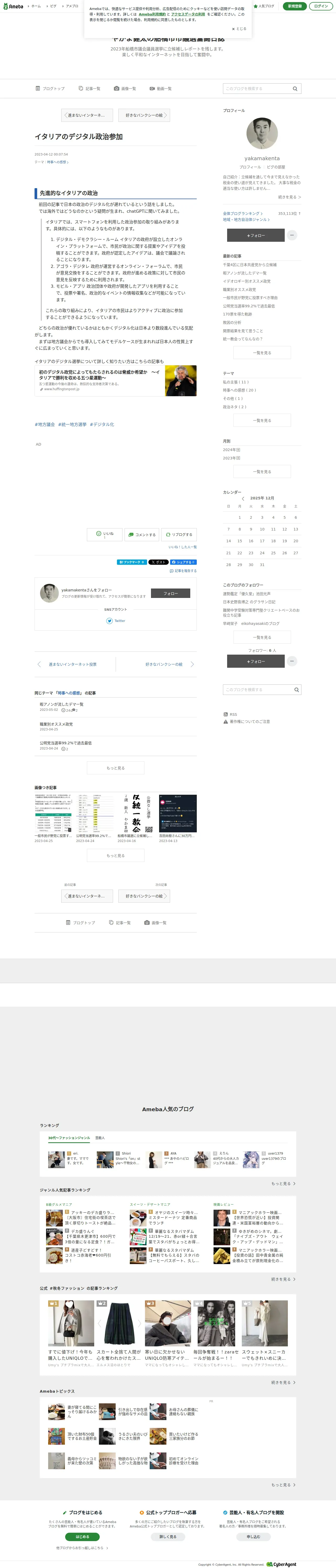This screenshot has width=336, height=1568.
Task: Open 全体ブログランキング link
Action: click(243, 214)
